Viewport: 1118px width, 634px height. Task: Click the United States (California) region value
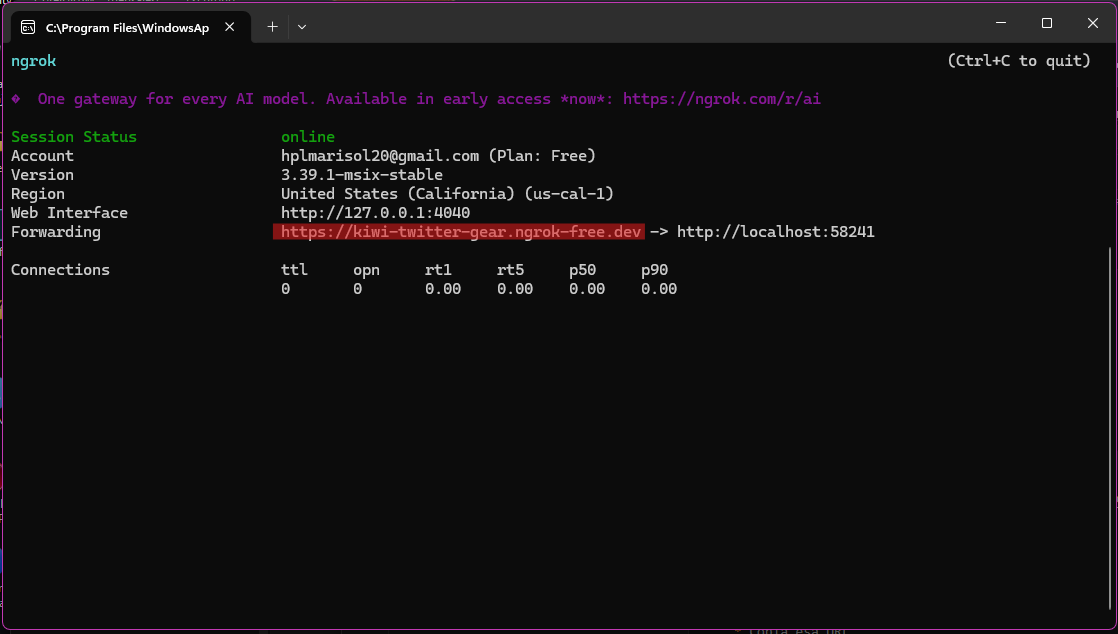tap(447, 194)
